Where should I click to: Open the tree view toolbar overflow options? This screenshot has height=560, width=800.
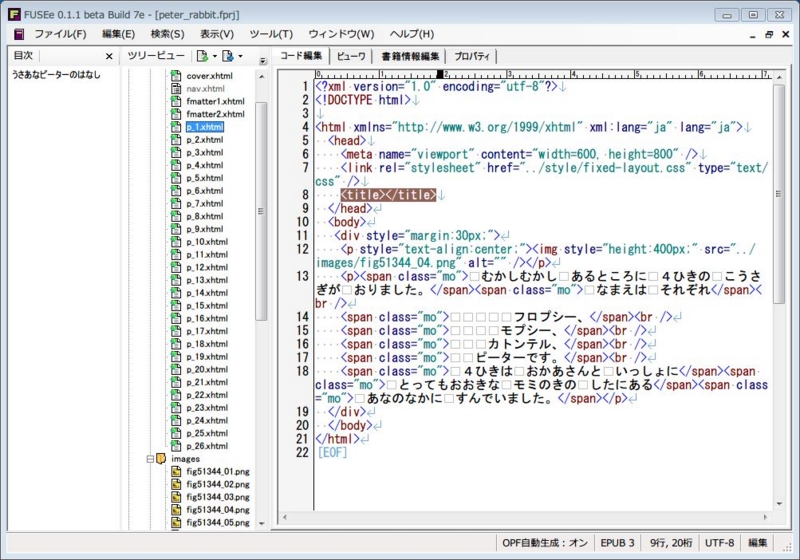[x=263, y=61]
